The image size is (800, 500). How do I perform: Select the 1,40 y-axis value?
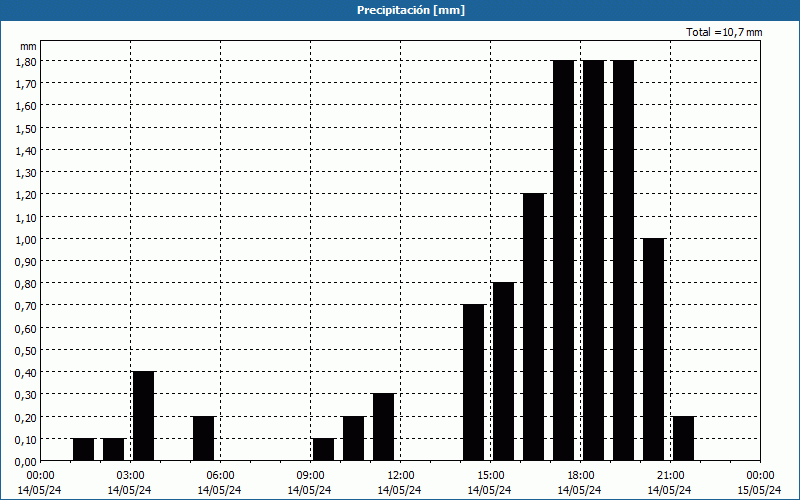[x=26, y=151]
